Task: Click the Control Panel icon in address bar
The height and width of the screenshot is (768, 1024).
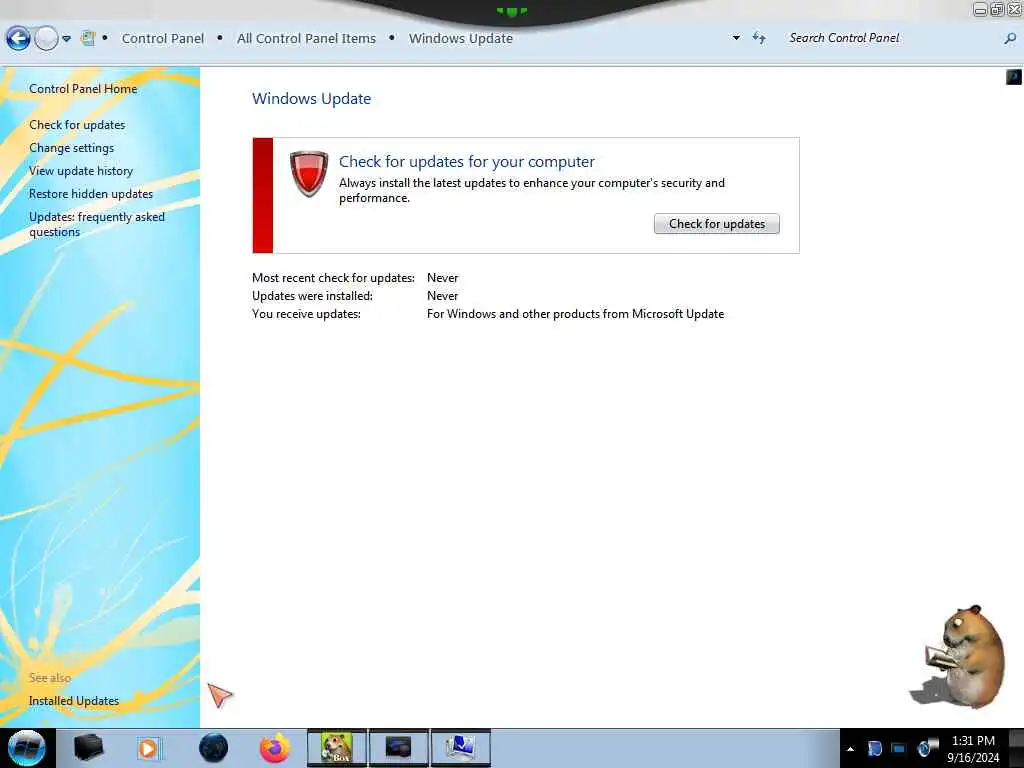Action: click(x=88, y=39)
